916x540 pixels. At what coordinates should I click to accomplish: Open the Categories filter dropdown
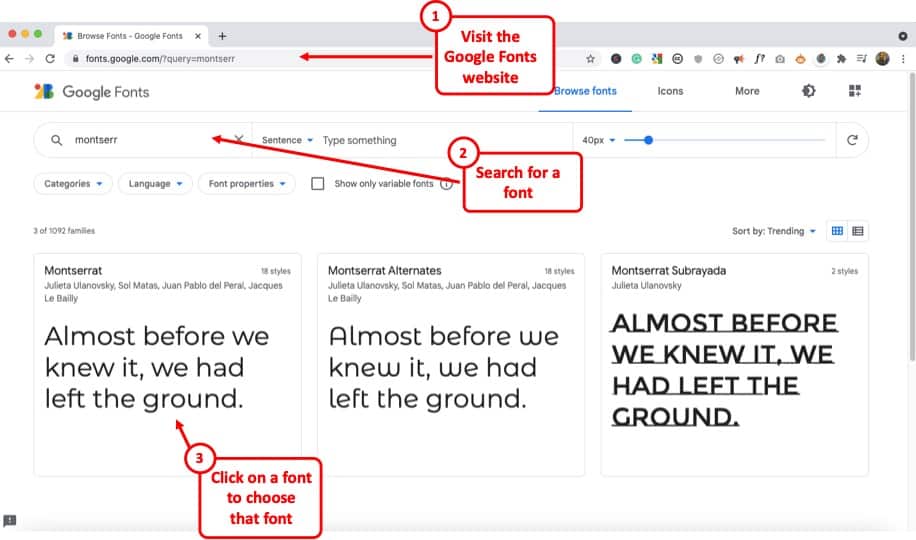pos(73,184)
